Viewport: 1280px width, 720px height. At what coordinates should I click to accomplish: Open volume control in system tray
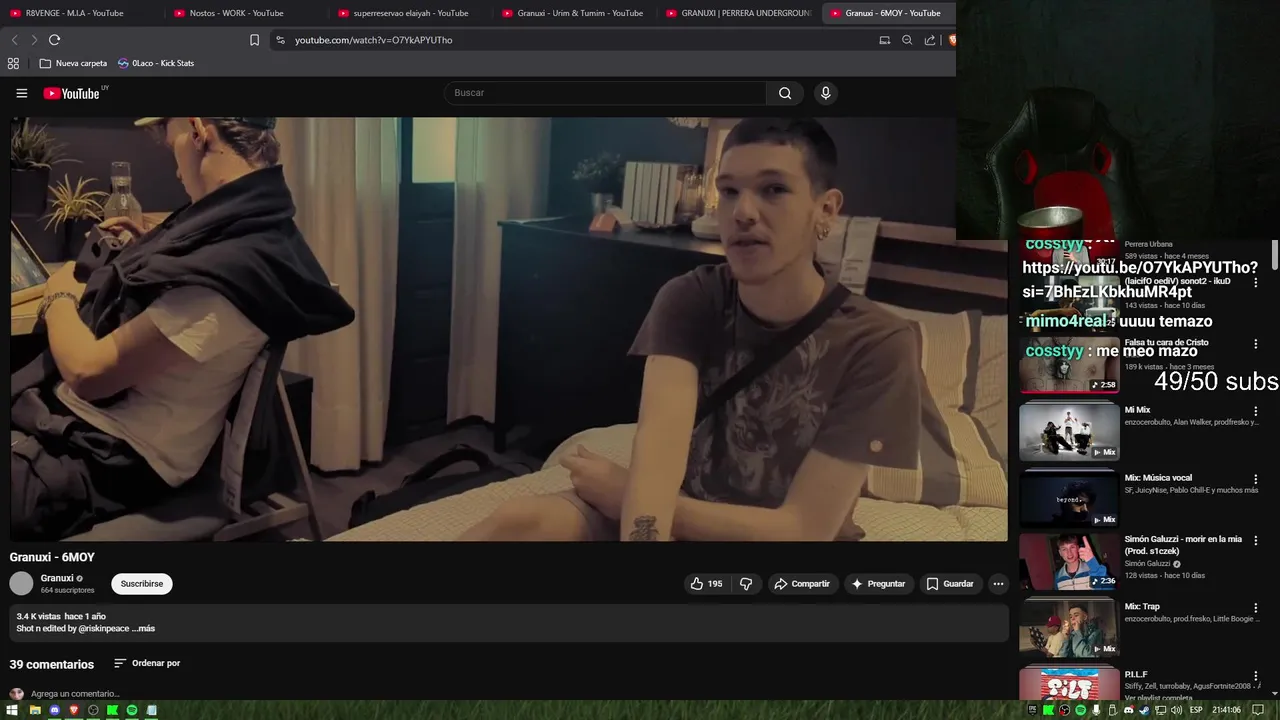tap(1177, 710)
